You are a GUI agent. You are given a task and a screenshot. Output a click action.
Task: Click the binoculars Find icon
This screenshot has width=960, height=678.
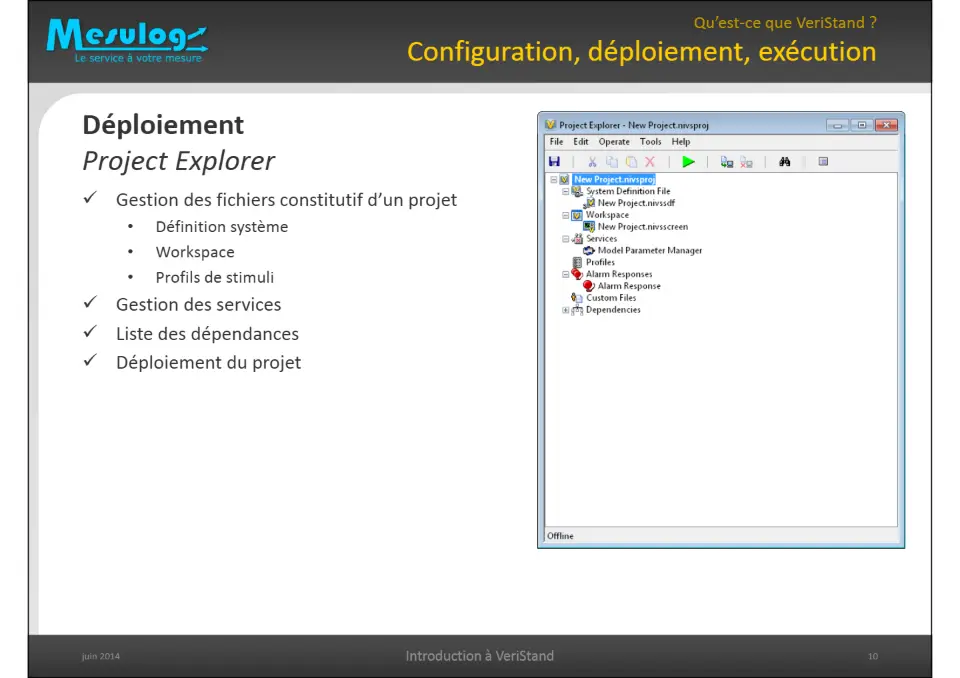[784, 162]
